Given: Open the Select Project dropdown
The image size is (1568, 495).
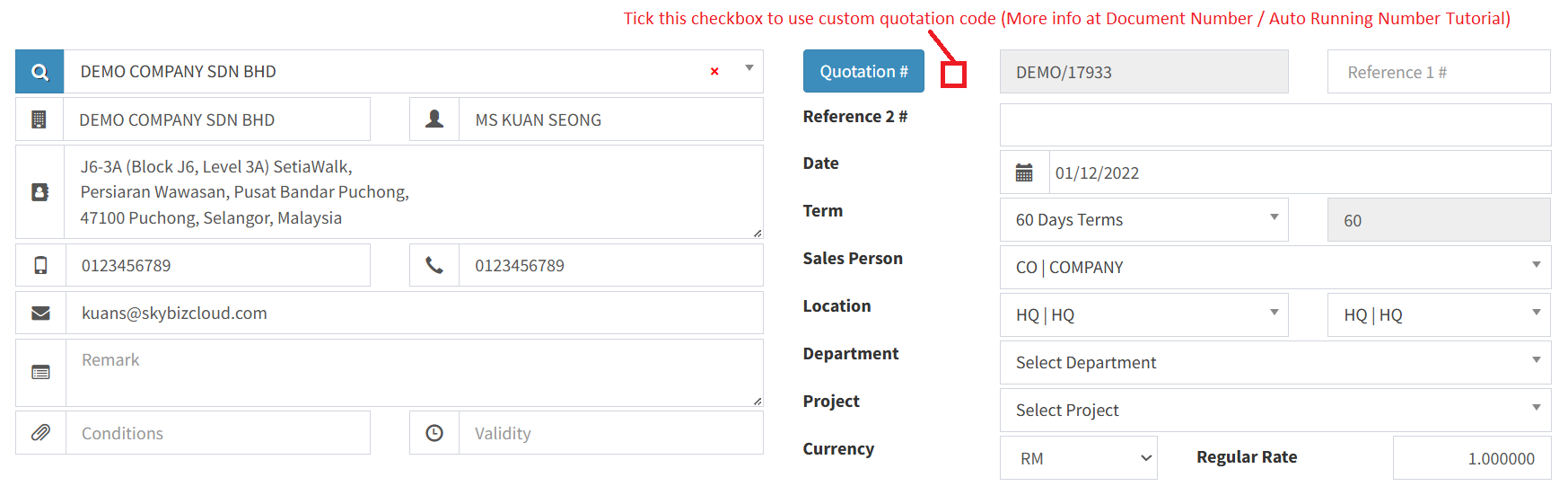Looking at the screenshot, I should point(1275,411).
